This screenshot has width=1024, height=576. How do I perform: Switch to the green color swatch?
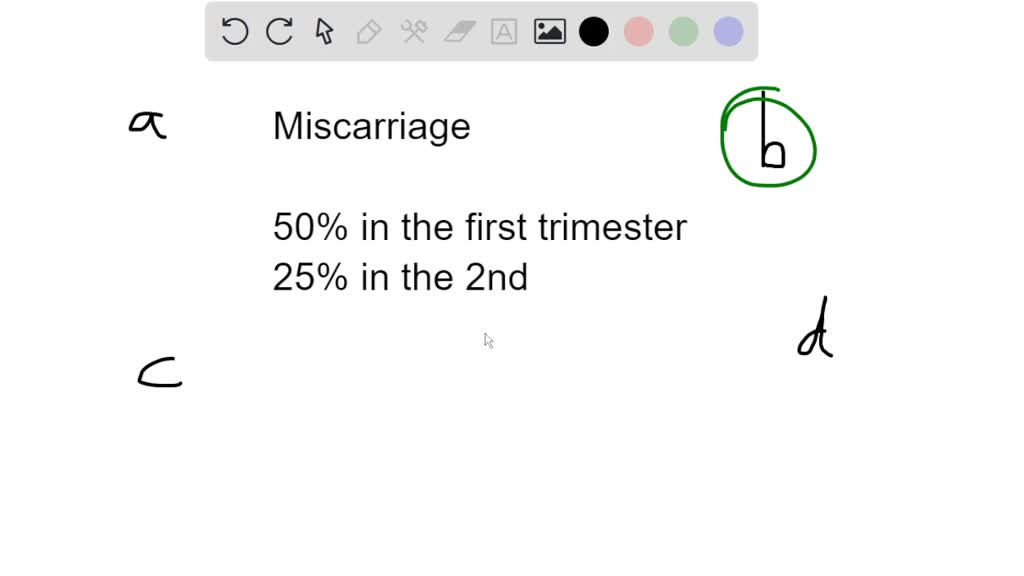coord(683,32)
